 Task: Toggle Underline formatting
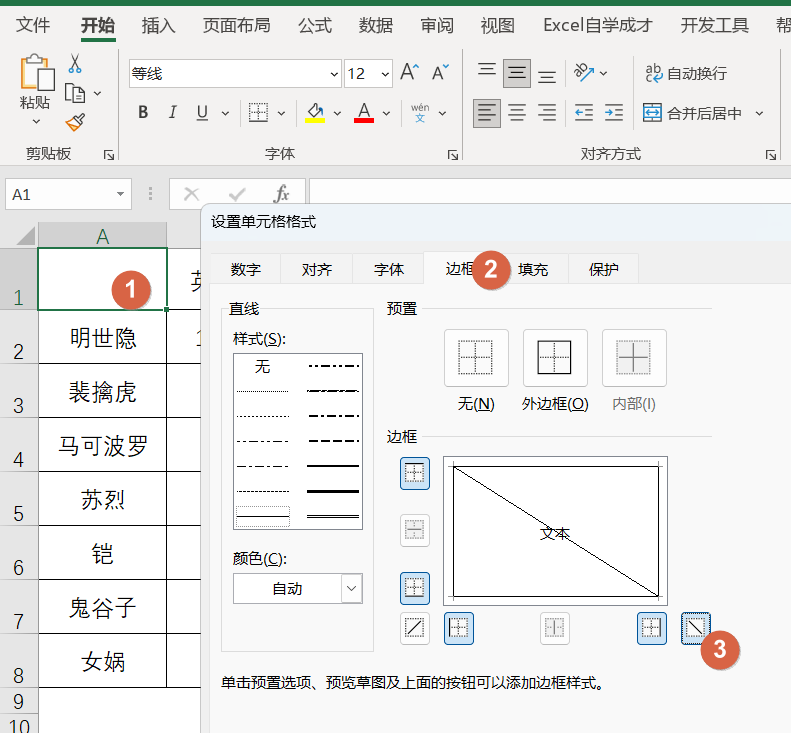(202, 112)
